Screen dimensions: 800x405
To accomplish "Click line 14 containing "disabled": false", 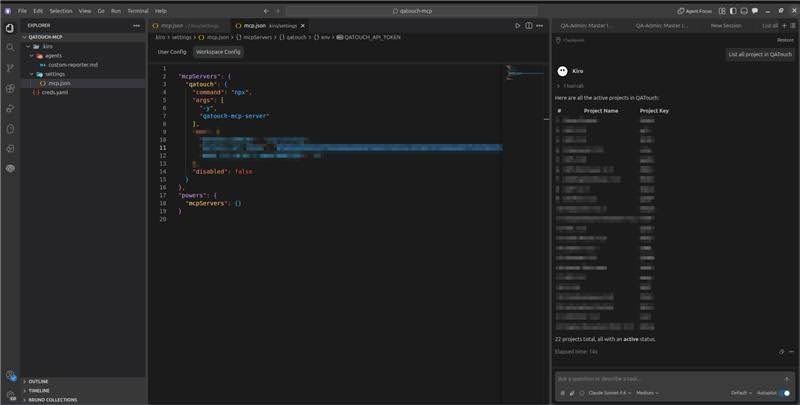I will [222, 171].
